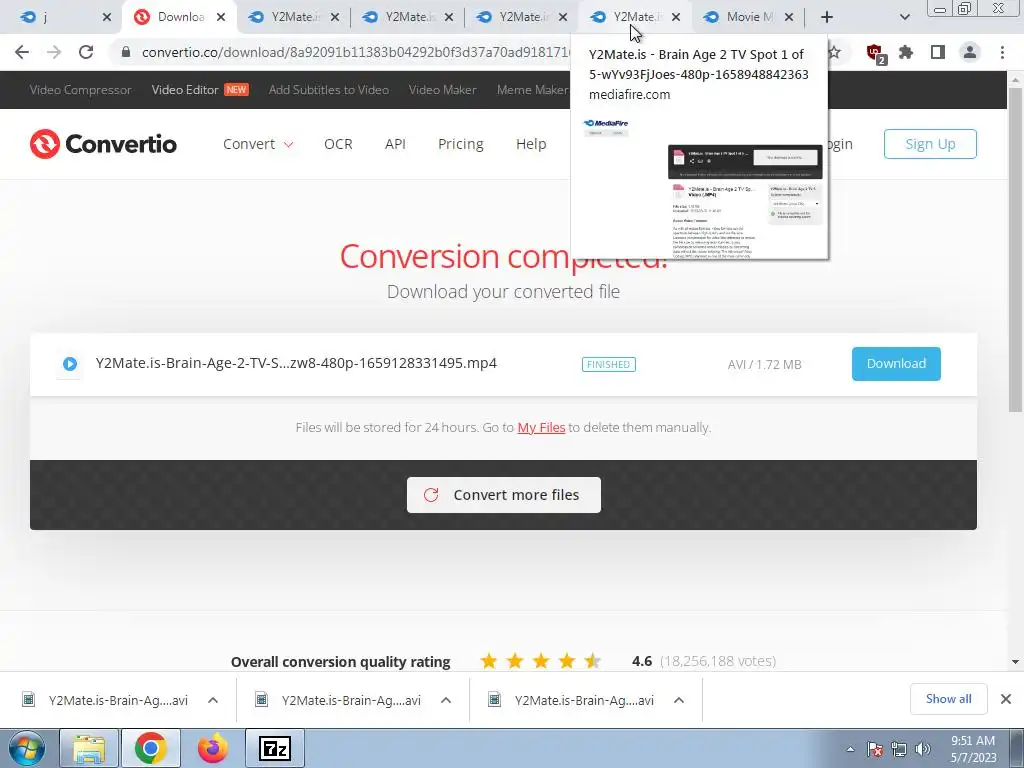Open the Help nav item
The height and width of the screenshot is (768, 1024).
coord(531,144)
